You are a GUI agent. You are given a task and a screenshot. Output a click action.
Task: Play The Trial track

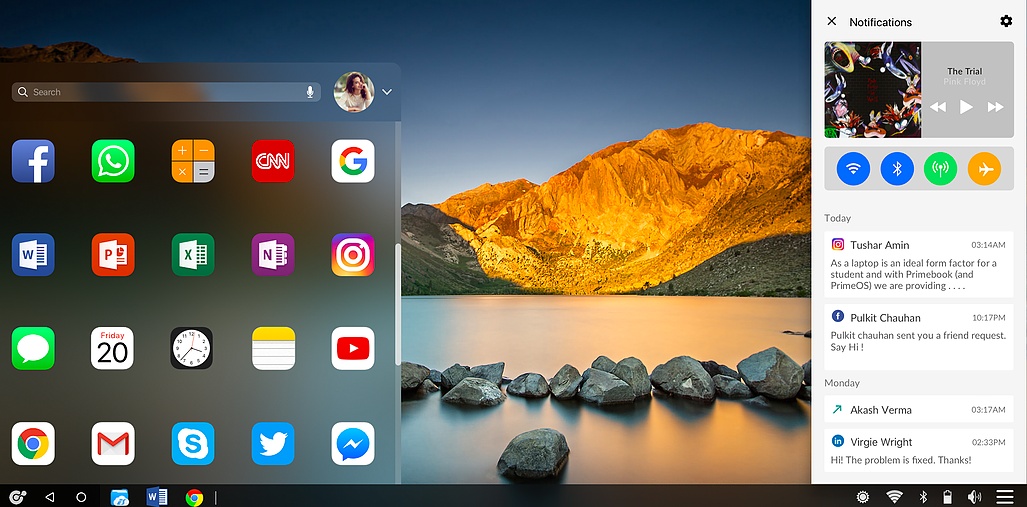point(966,107)
